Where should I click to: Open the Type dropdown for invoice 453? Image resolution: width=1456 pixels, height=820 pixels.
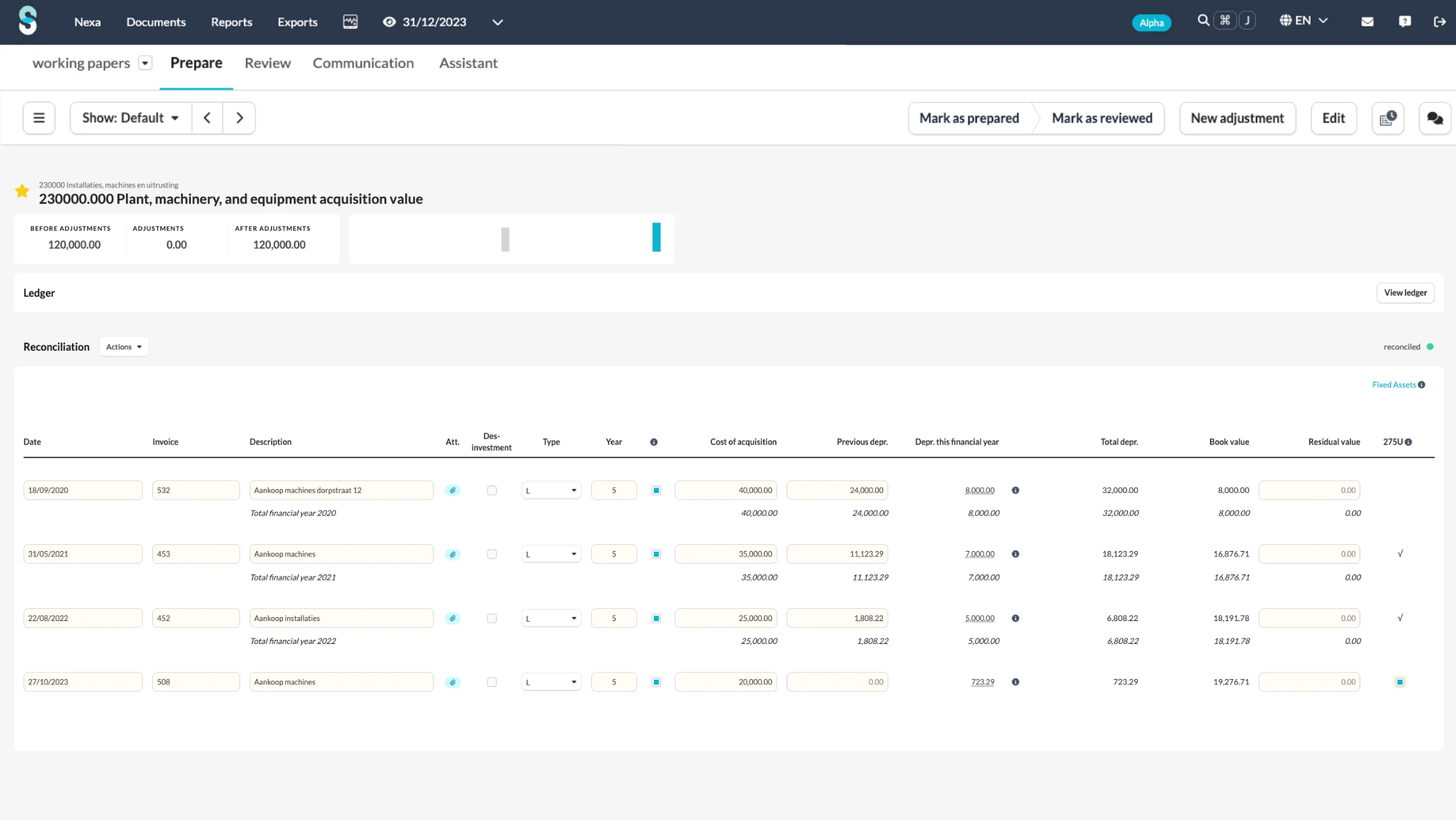click(x=551, y=554)
